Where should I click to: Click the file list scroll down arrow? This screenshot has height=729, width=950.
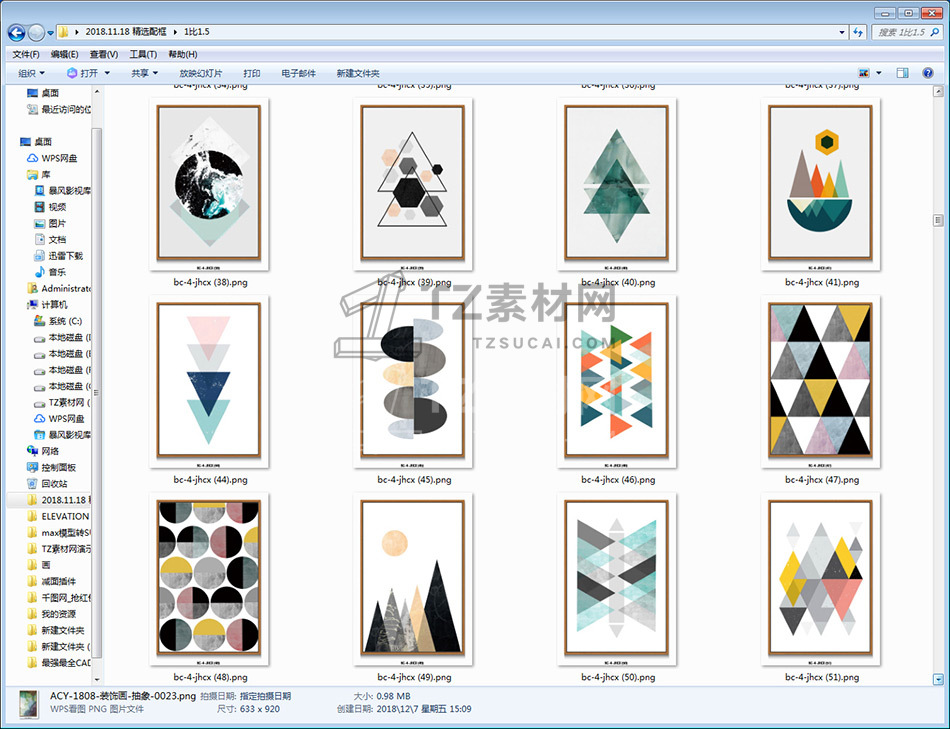click(938, 679)
